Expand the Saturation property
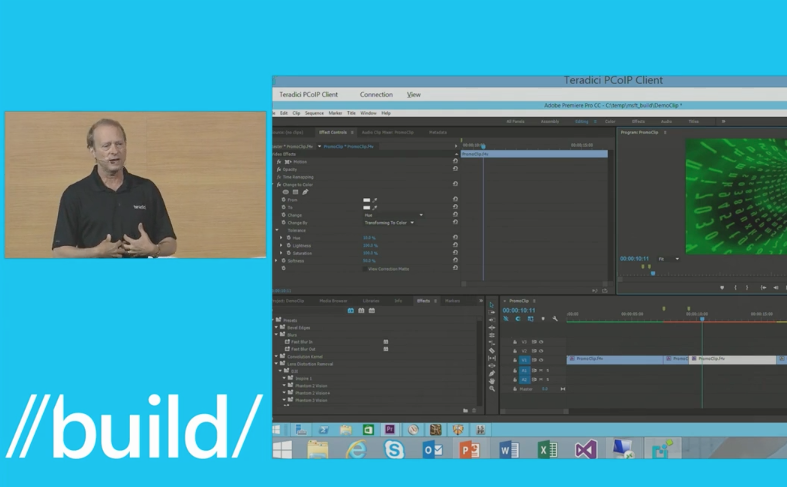This screenshot has height=487, width=787. (281, 253)
